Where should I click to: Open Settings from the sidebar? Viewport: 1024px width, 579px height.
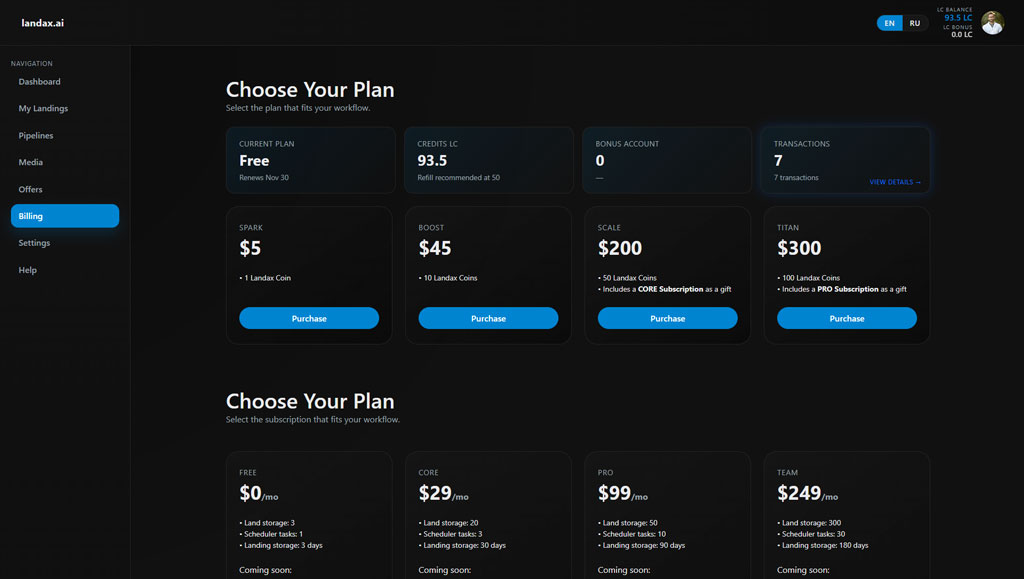click(34, 243)
